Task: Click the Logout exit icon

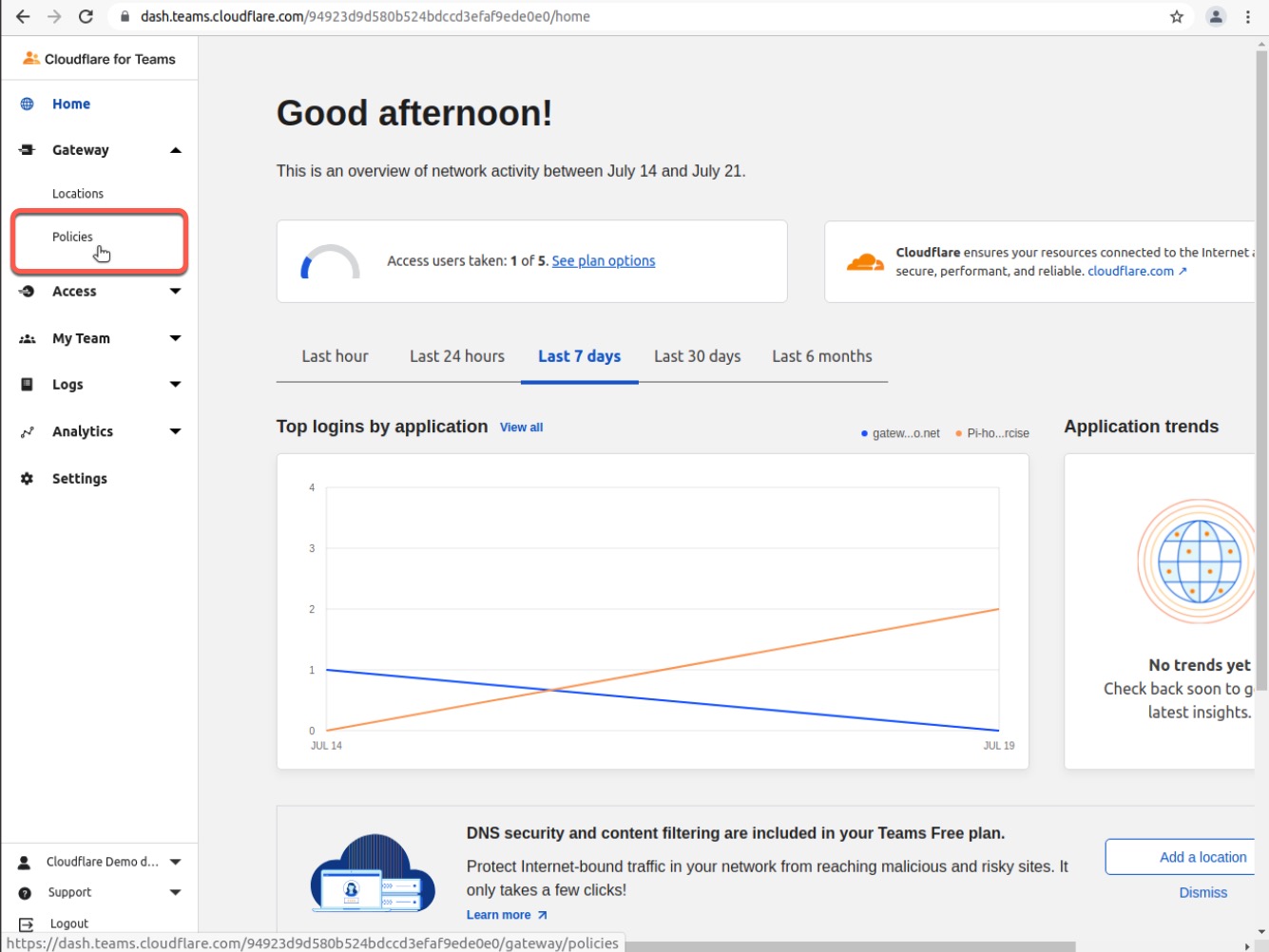Action: coord(27,923)
